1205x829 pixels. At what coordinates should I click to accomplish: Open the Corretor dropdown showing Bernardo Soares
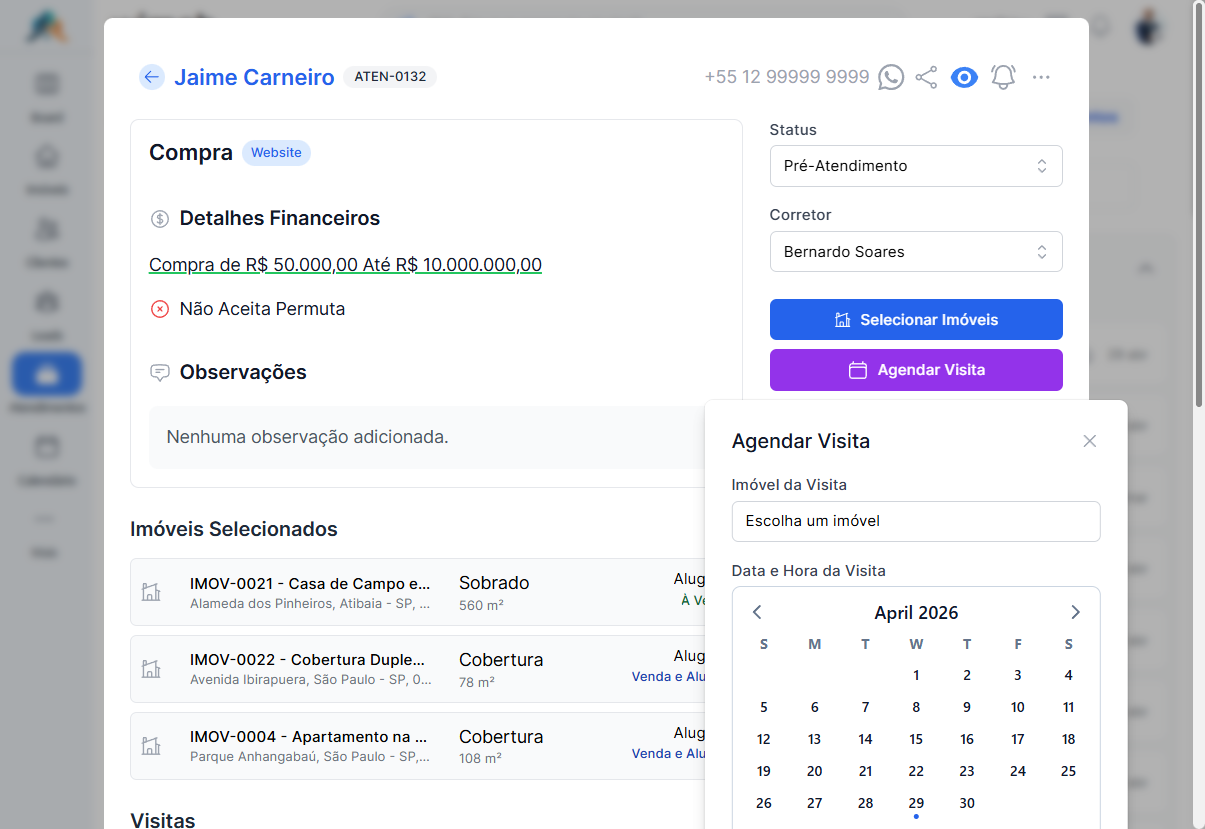916,252
